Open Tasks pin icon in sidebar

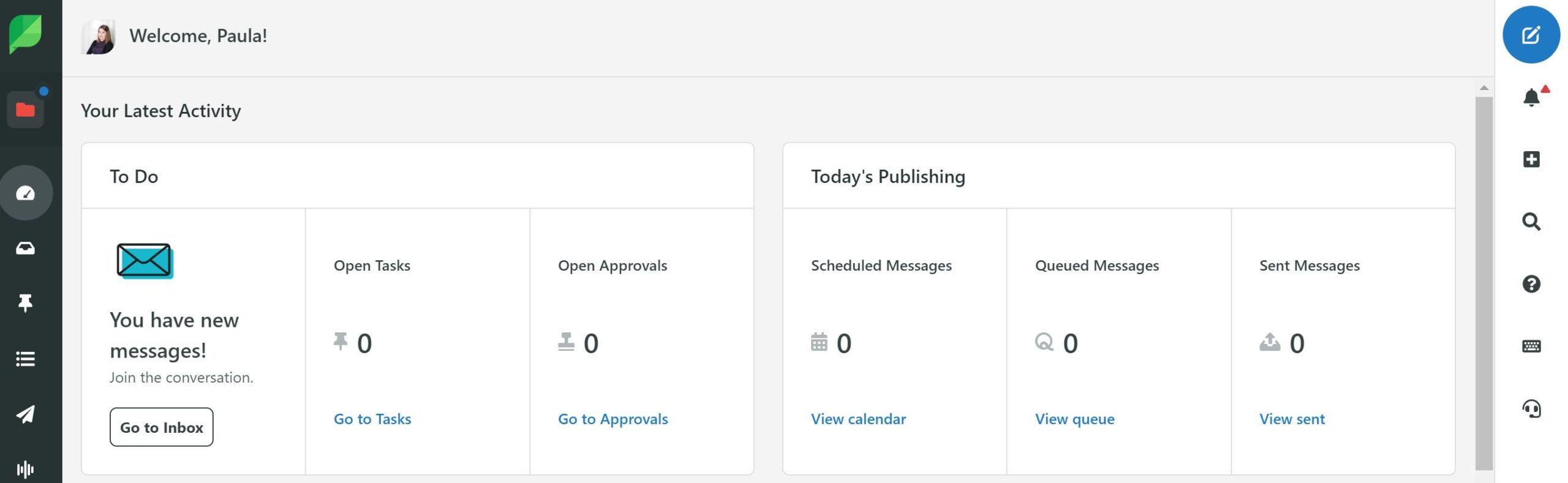(x=25, y=303)
